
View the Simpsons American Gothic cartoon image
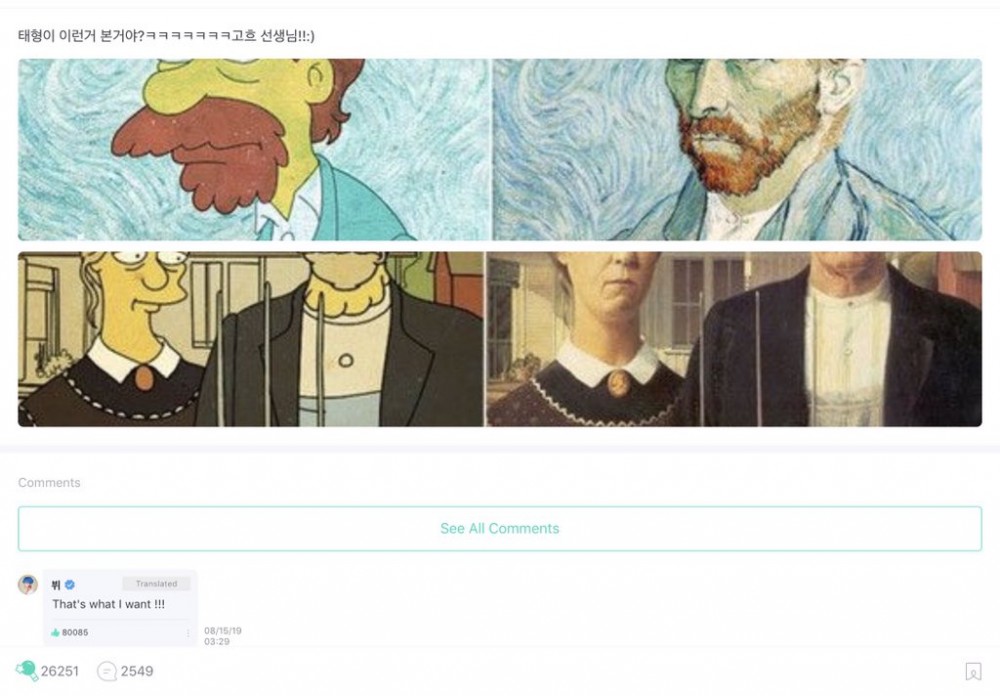click(251, 339)
